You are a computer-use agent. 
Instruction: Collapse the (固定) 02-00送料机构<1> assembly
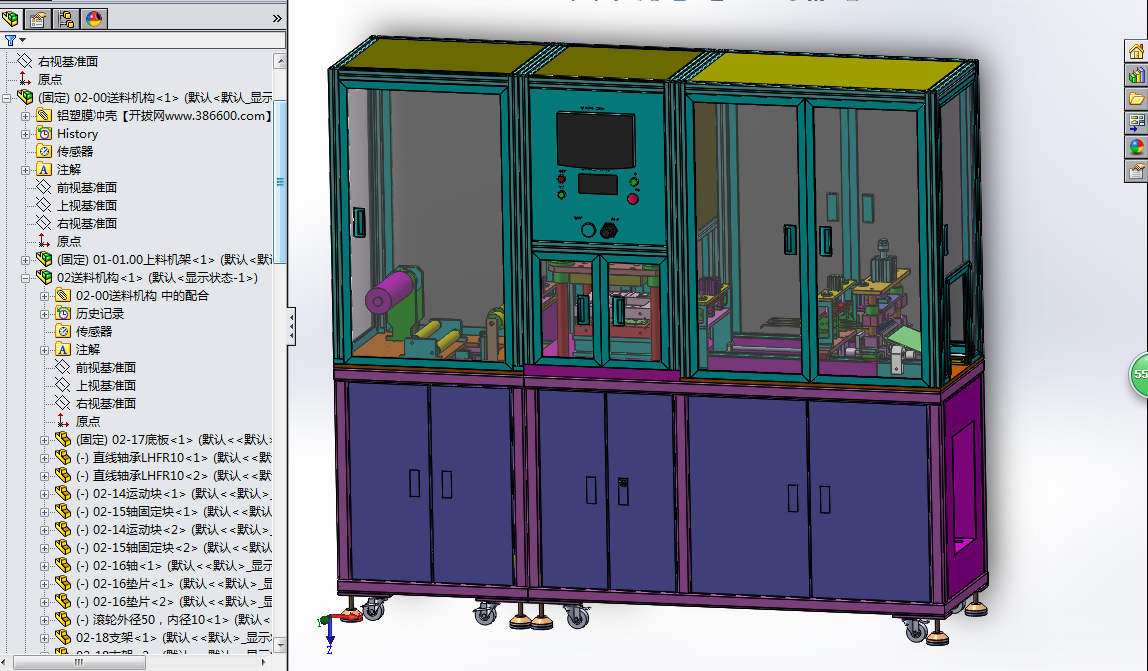point(7,97)
